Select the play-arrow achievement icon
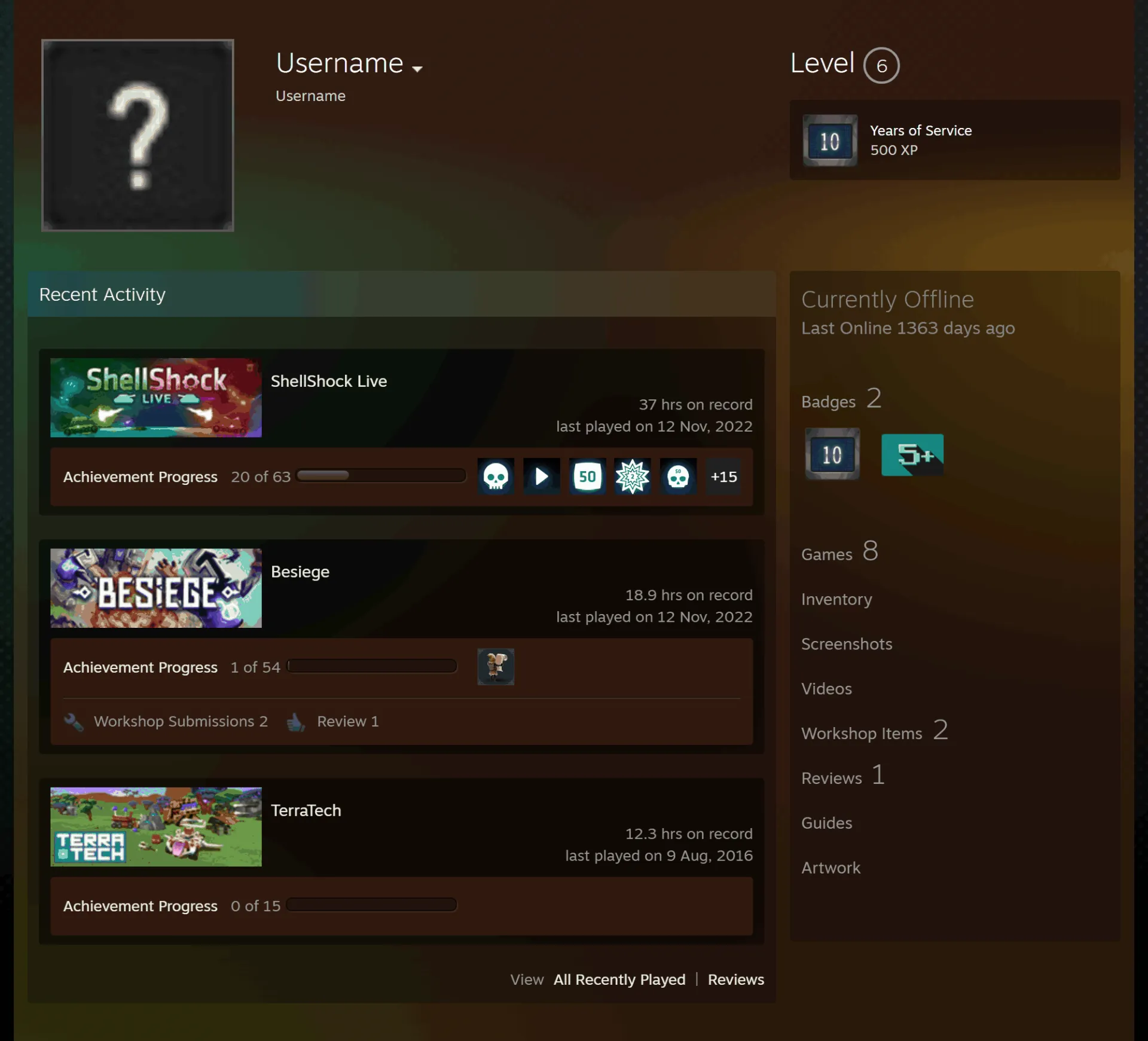Screen dimensions: 1148x1041 541,477
